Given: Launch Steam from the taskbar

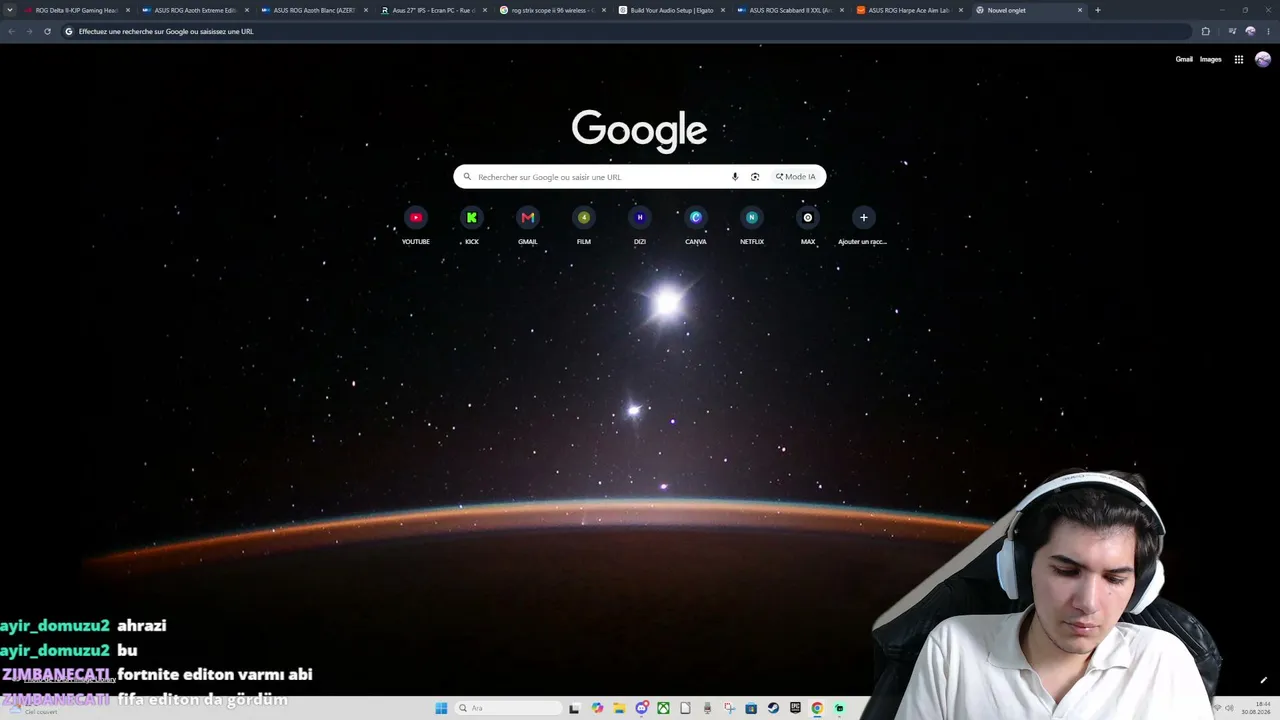Looking at the screenshot, I should [x=773, y=708].
